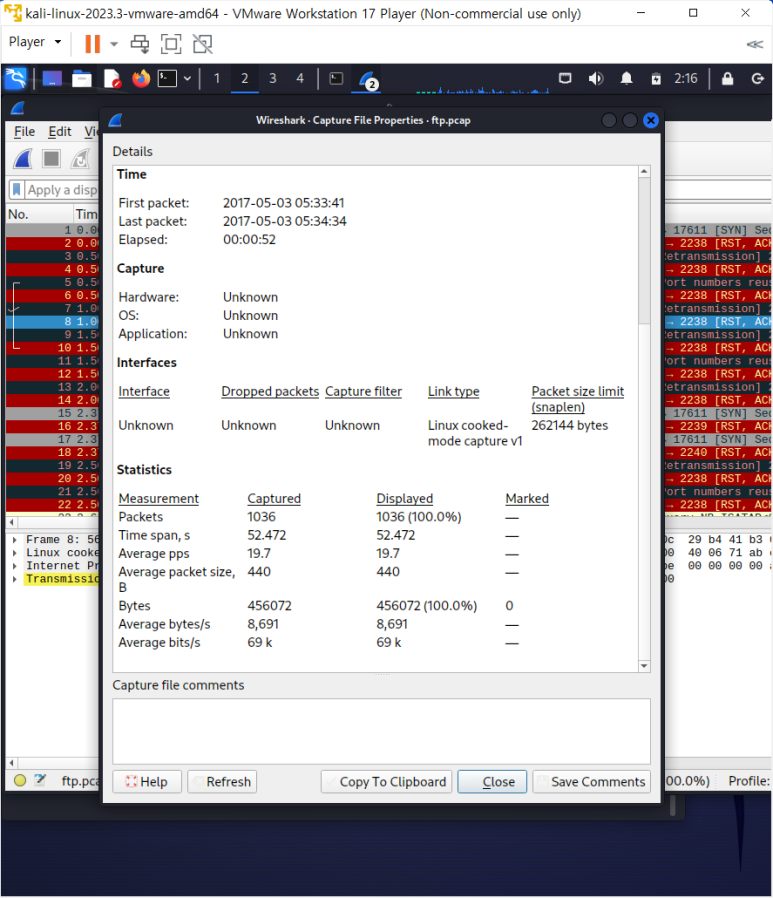Click scroll-down arrow of Details scrollbar
The image size is (773, 898).
[644, 666]
